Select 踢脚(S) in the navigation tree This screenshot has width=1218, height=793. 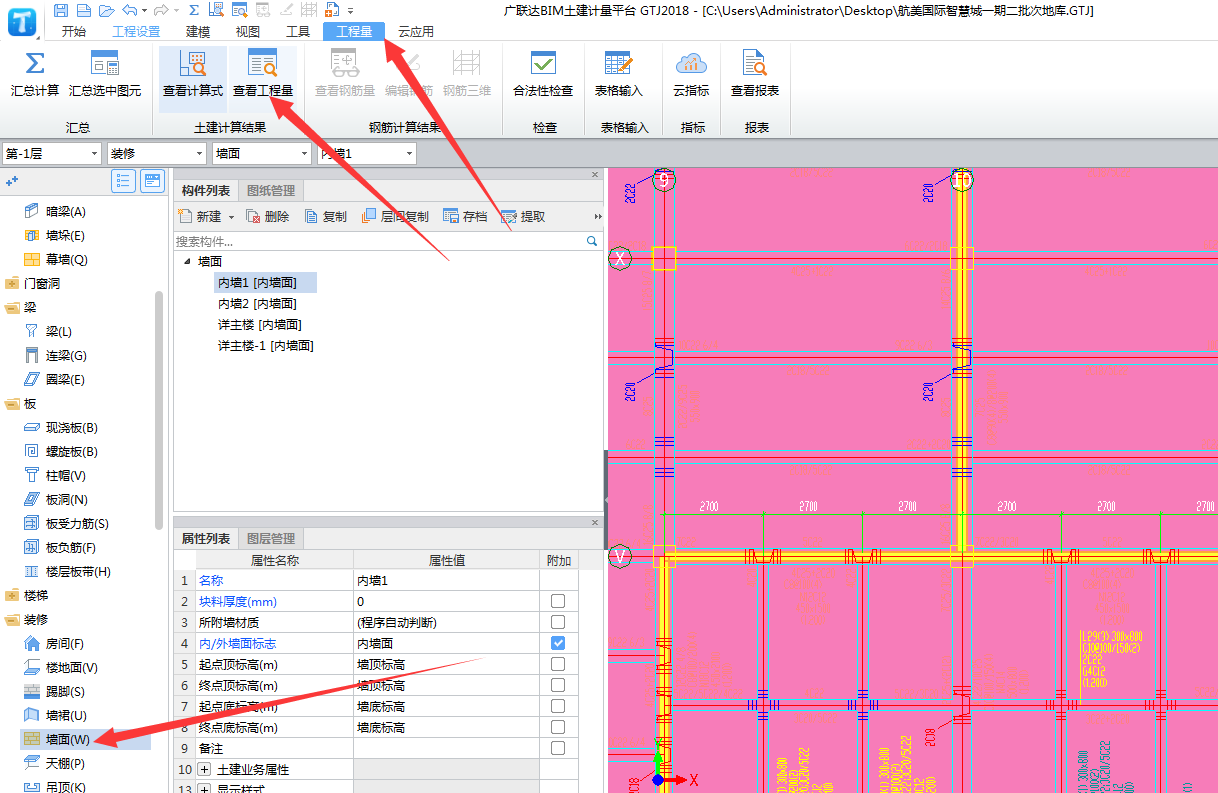coord(66,691)
